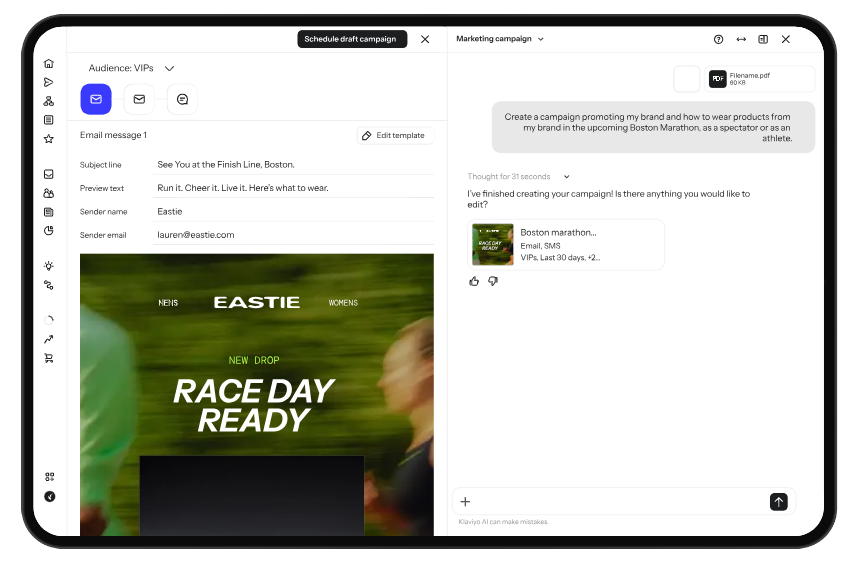Give thumbs up to the response

coord(474,282)
